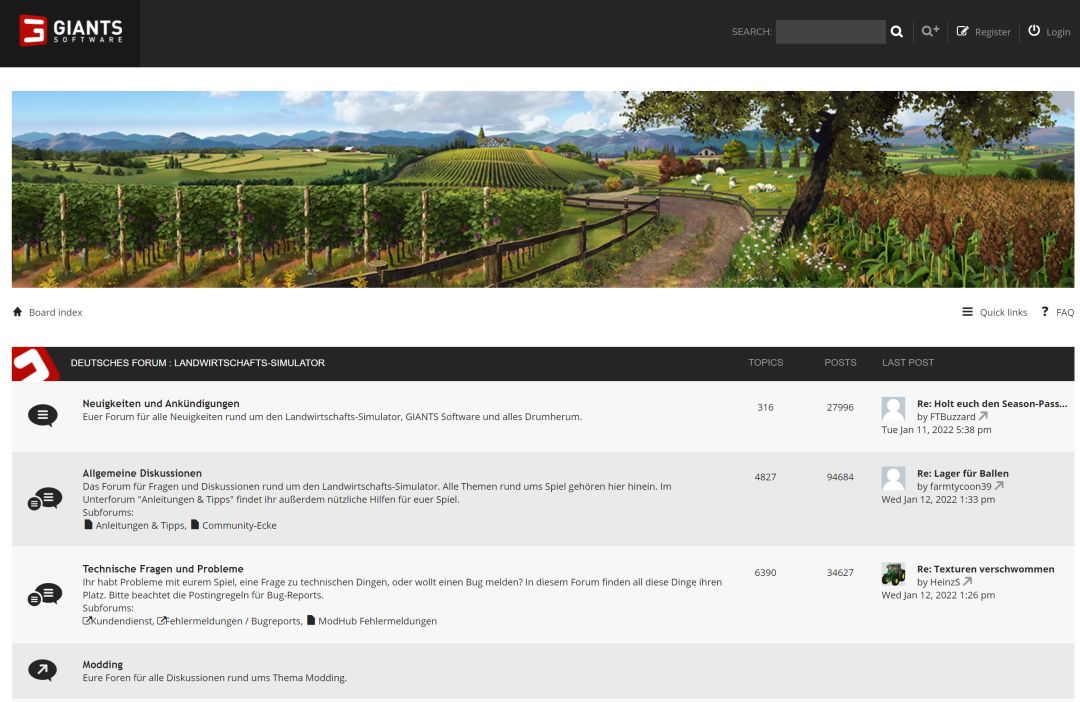Image resolution: width=1080 pixels, height=702 pixels.
Task: Click Login in the header
Action: (1057, 32)
